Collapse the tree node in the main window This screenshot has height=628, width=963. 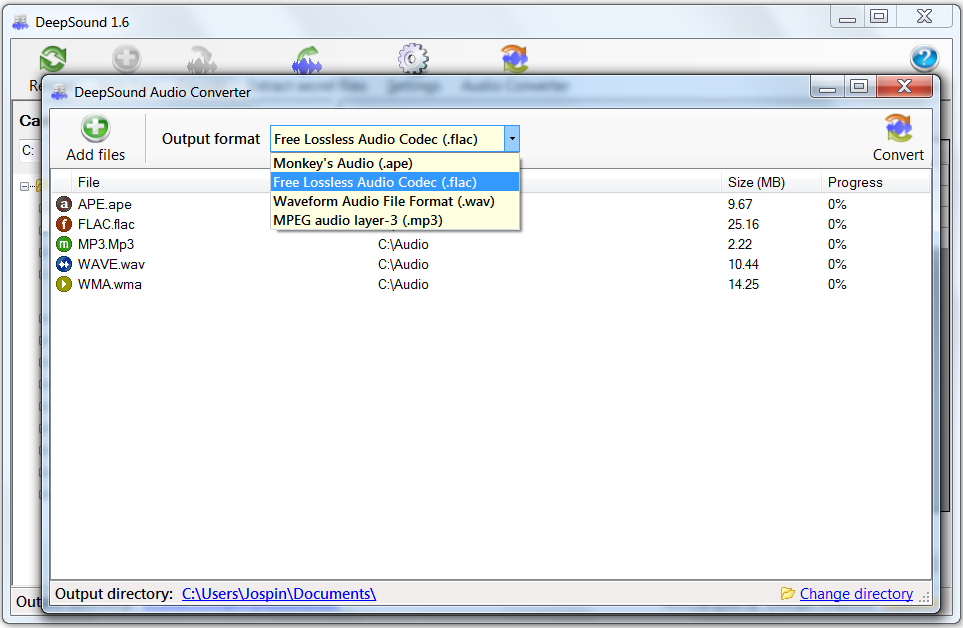click(24, 186)
